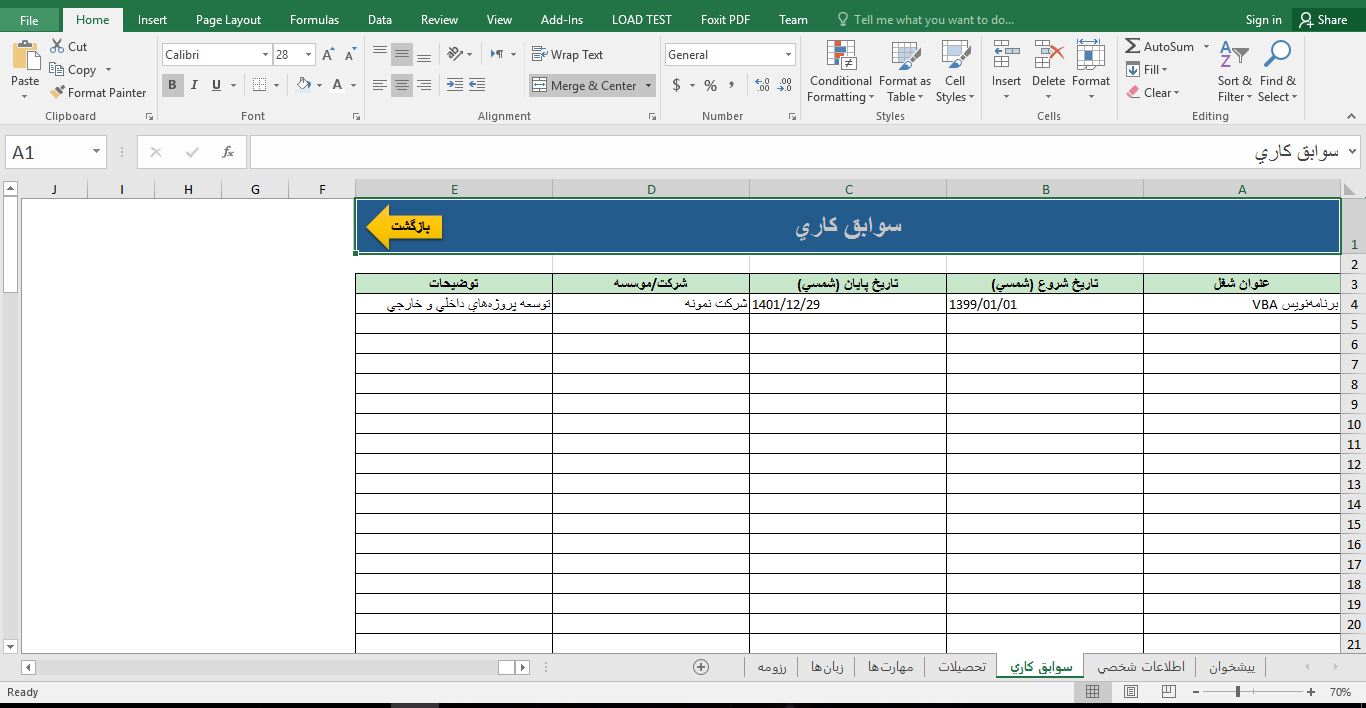Switch to Formulas ribbon tab
The image size is (1366, 708).
[x=314, y=19]
